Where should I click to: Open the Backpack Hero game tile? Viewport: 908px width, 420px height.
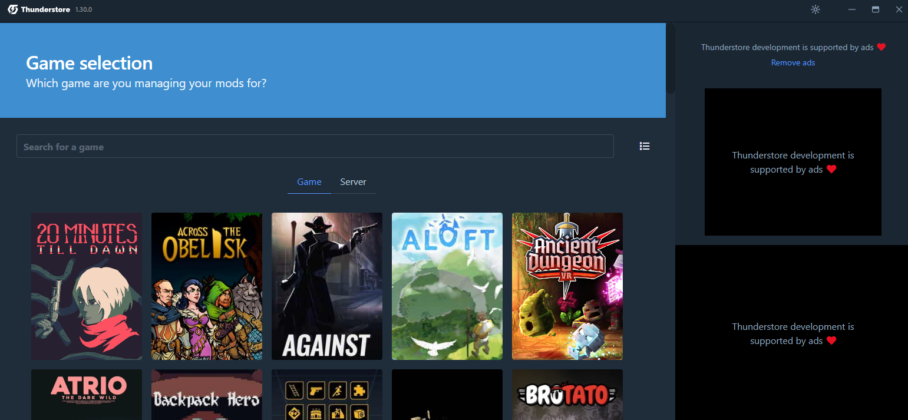click(206, 395)
